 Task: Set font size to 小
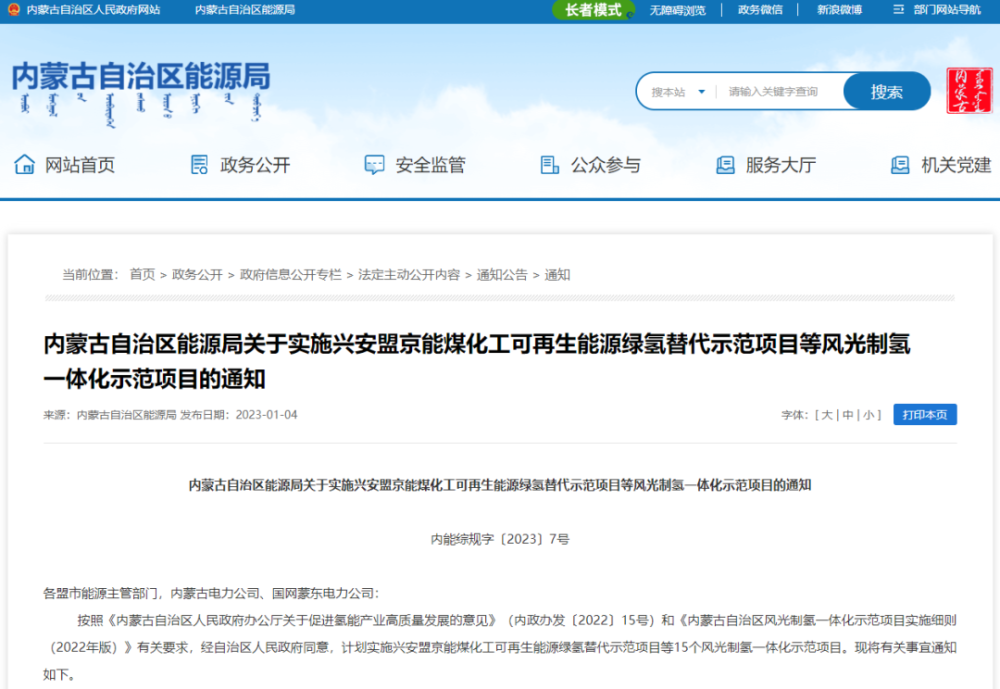coord(869,415)
